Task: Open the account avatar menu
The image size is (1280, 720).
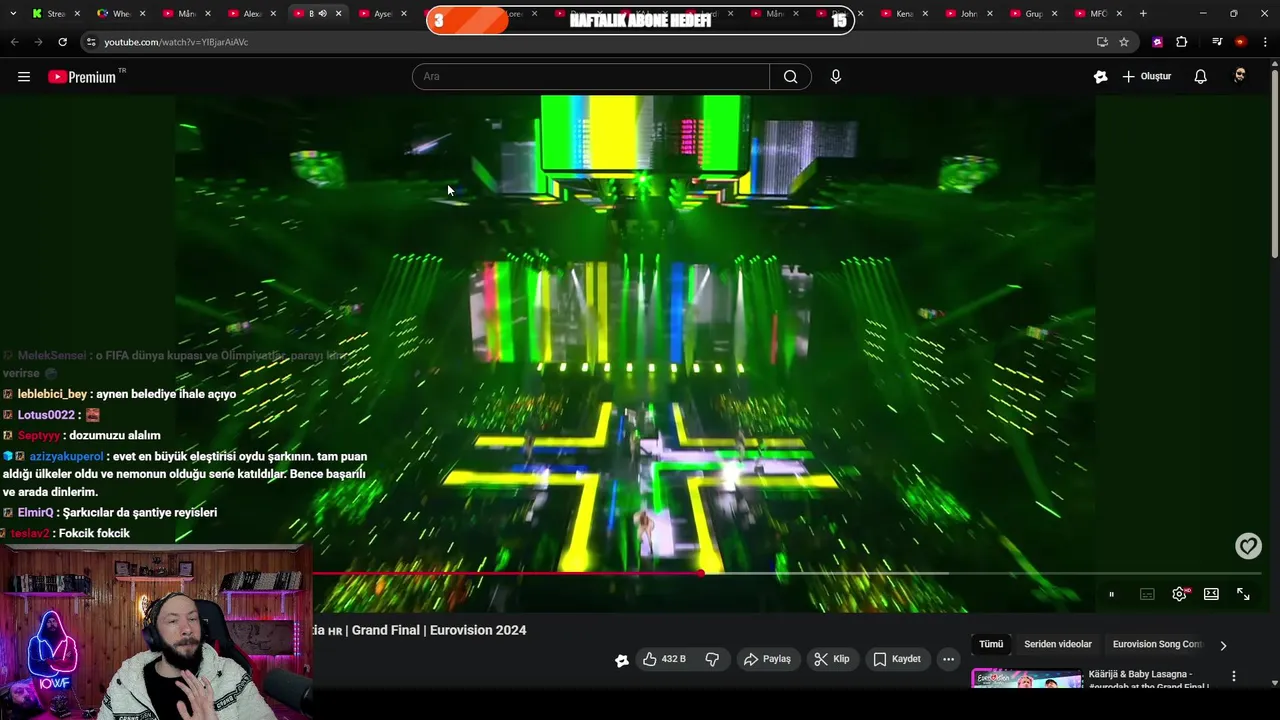Action: pyautogui.click(x=1240, y=77)
